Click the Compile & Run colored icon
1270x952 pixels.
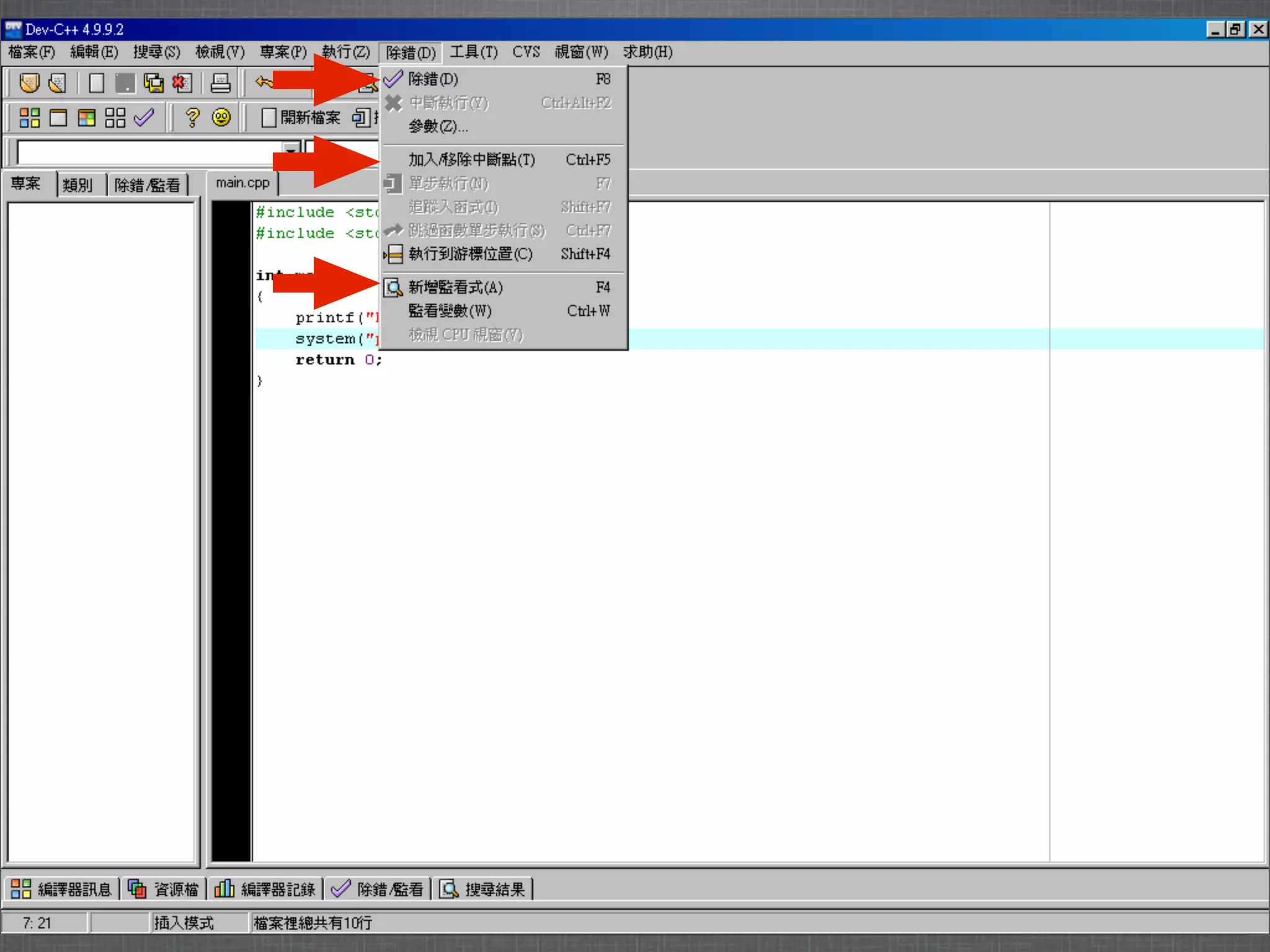pyautogui.click(x=87, y=118)
